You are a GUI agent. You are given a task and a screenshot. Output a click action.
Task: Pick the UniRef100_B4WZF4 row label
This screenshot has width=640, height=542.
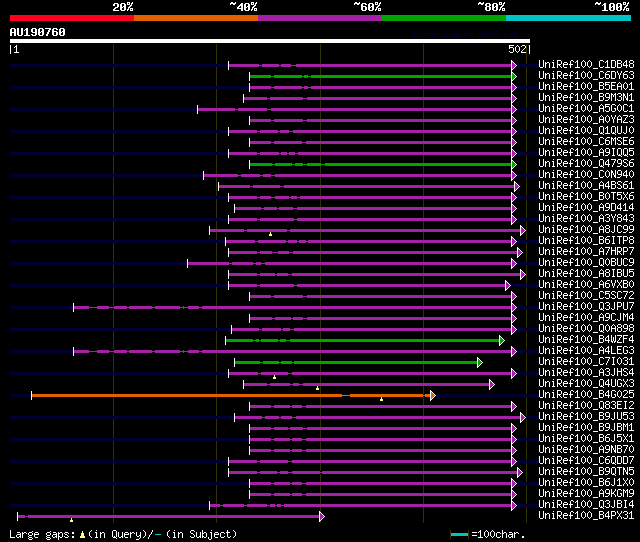[x=586, y=340]
